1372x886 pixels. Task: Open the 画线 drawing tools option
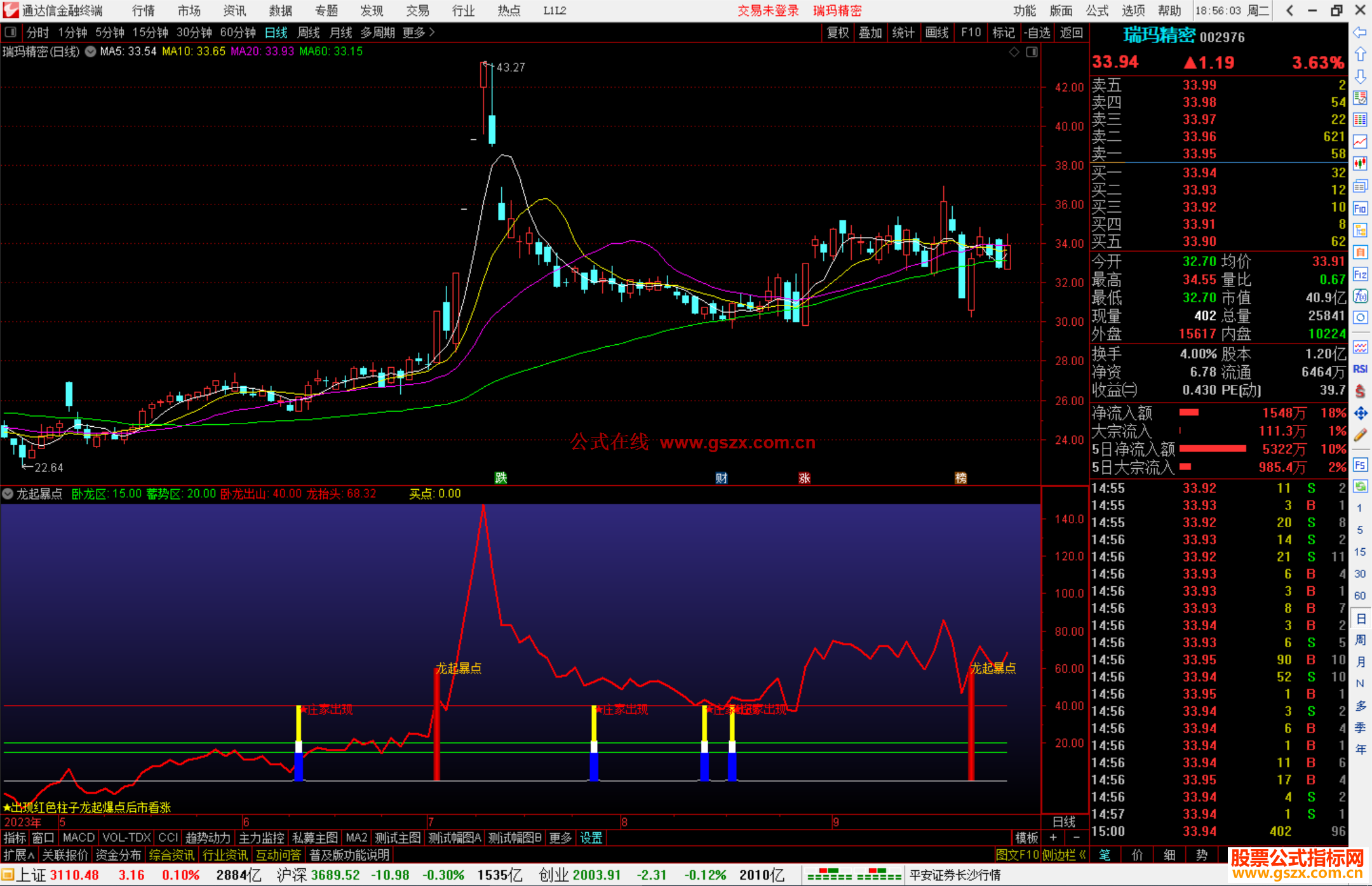(x=937, y=32)
